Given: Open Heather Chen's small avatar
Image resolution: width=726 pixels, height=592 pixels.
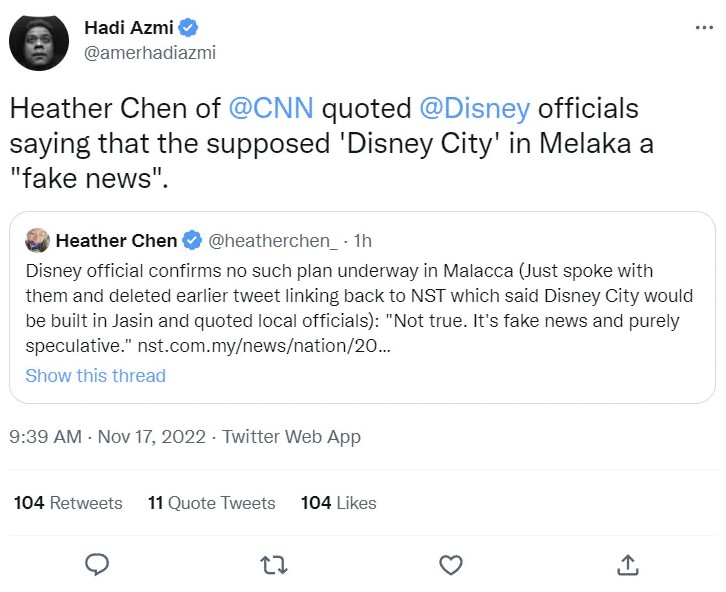Looking at the screenshot, I should point(37,241).
